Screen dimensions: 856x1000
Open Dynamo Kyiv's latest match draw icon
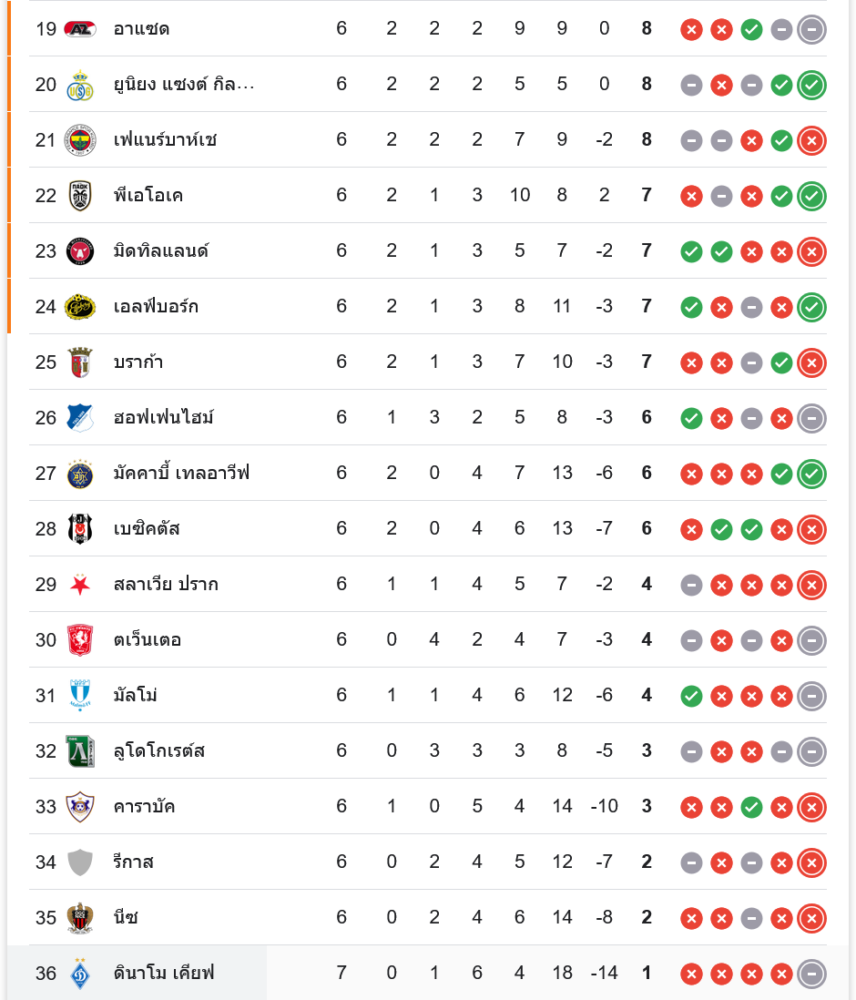point(812,973)
